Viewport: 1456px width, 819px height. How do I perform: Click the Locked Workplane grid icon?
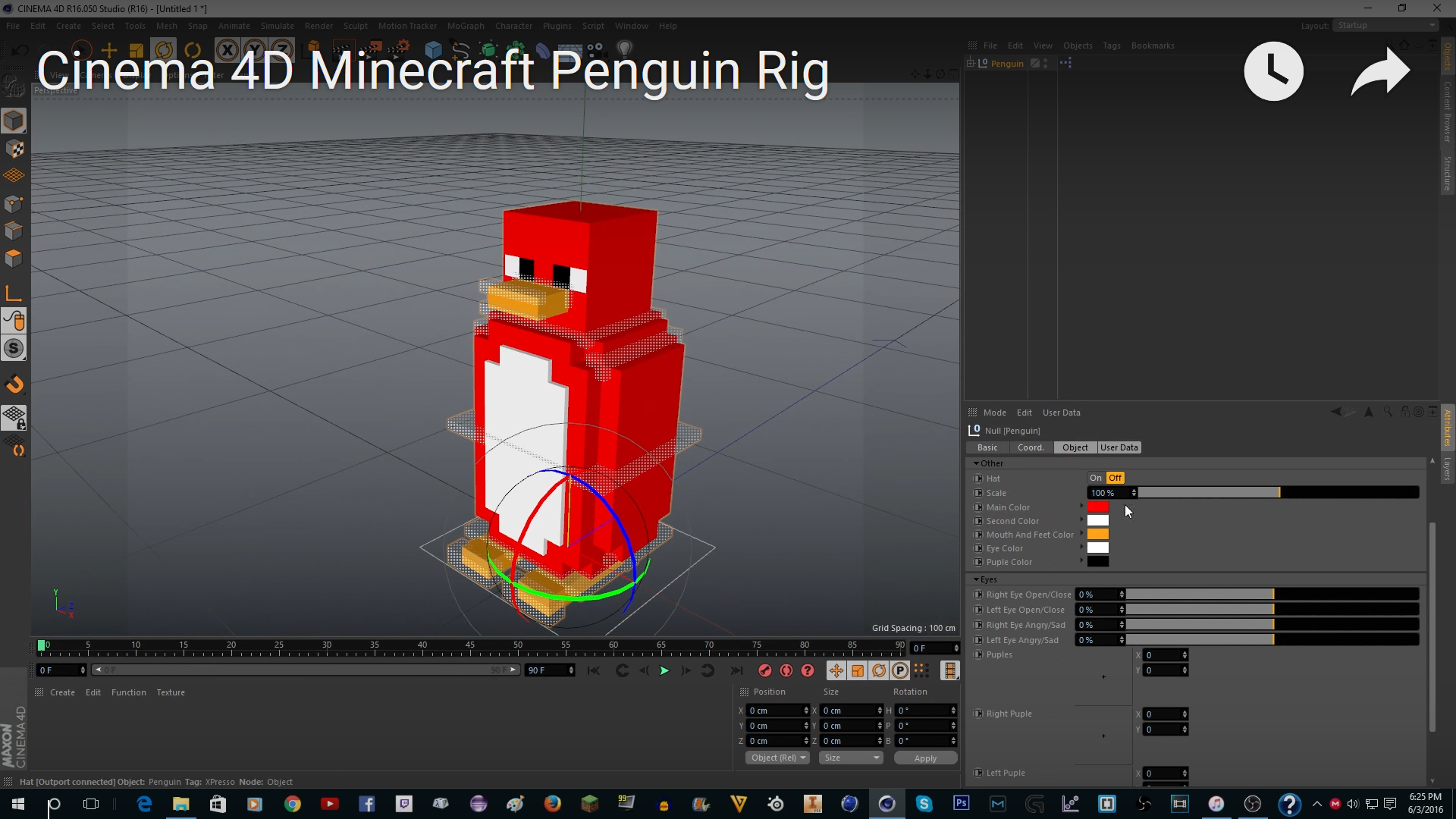(14, 417)
